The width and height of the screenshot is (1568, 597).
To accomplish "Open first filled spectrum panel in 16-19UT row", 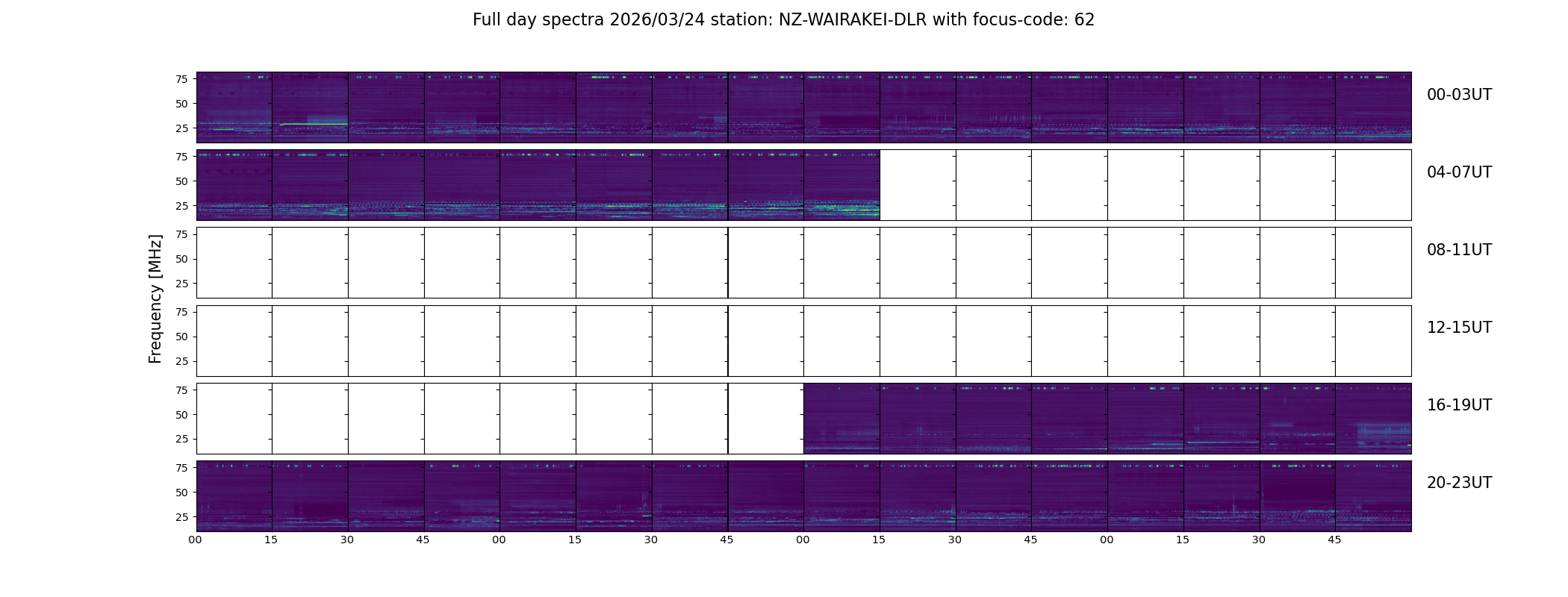I will (841, 418).
